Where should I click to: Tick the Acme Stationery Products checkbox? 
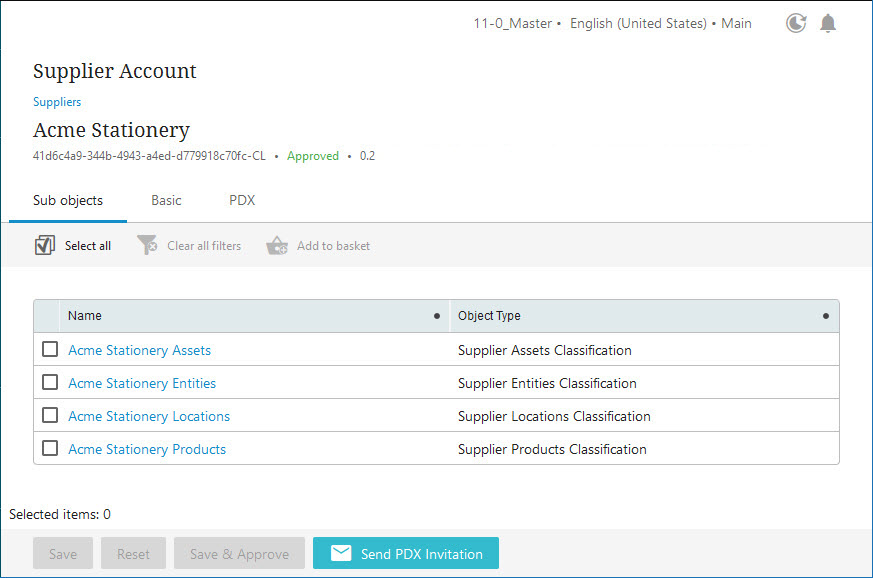50,448
